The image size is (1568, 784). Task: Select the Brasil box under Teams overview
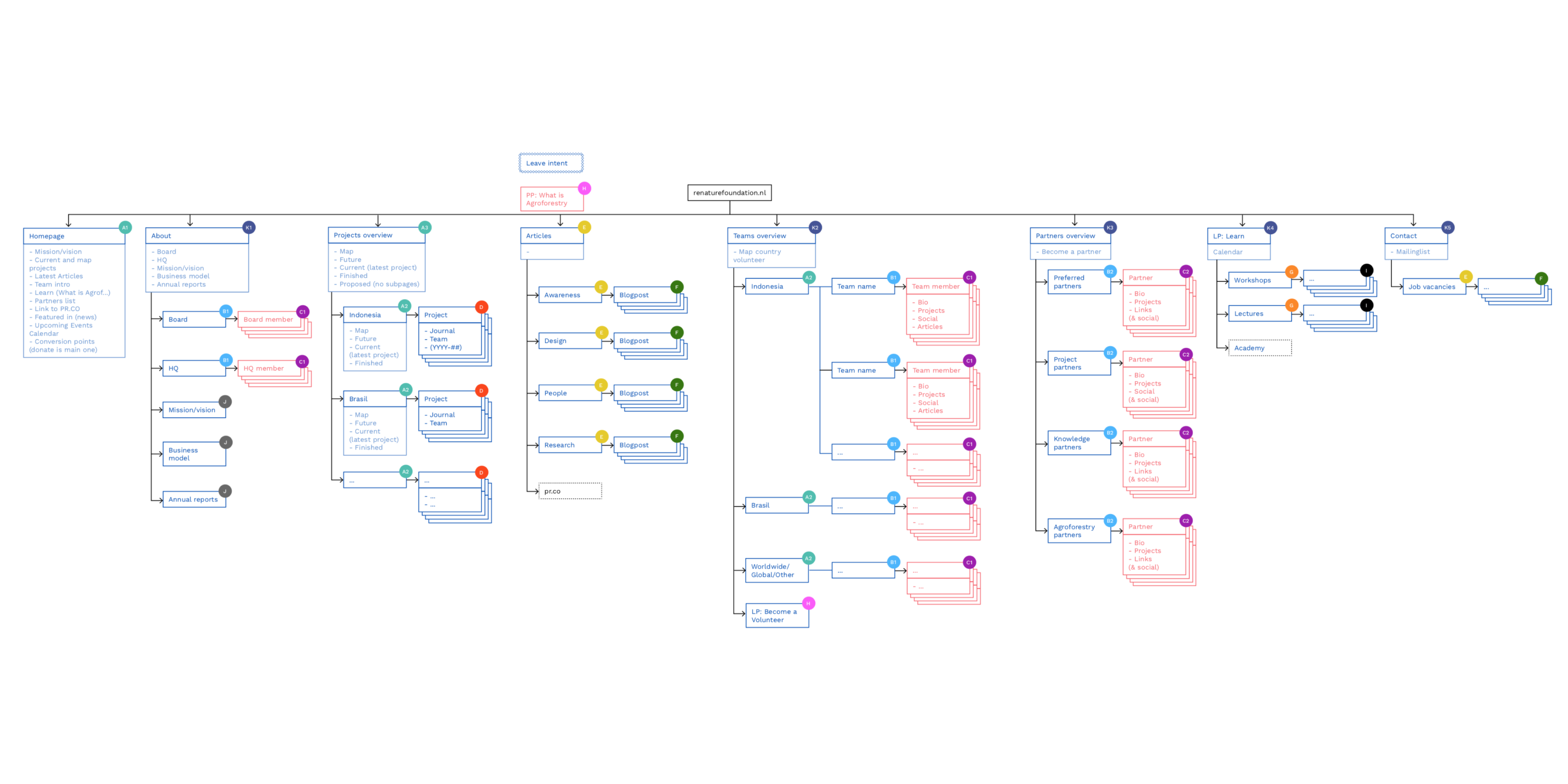pyautogui.click(x=777, y=505)
